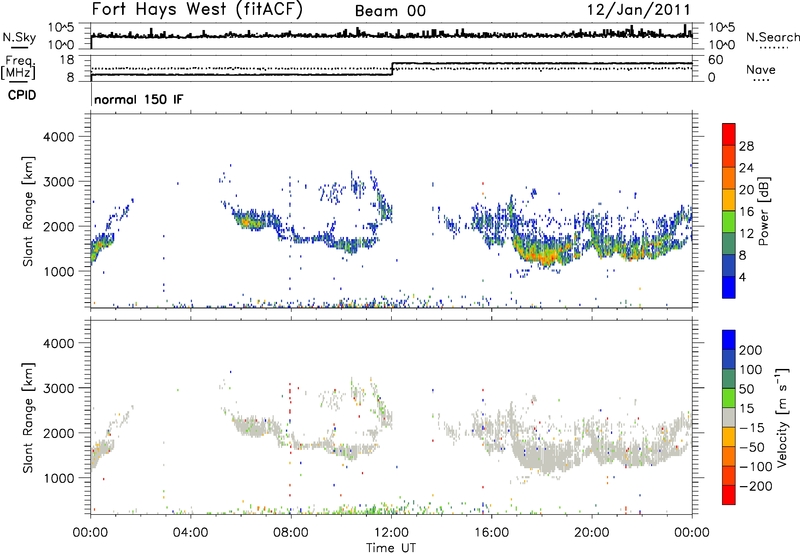Click the "28" tick label on Power colorbar

[746, 146]
